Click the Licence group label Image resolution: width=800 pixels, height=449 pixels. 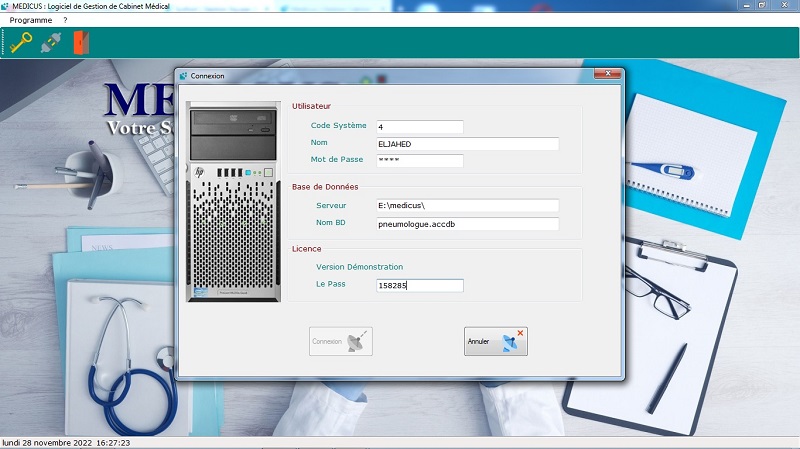pos(307,249)
